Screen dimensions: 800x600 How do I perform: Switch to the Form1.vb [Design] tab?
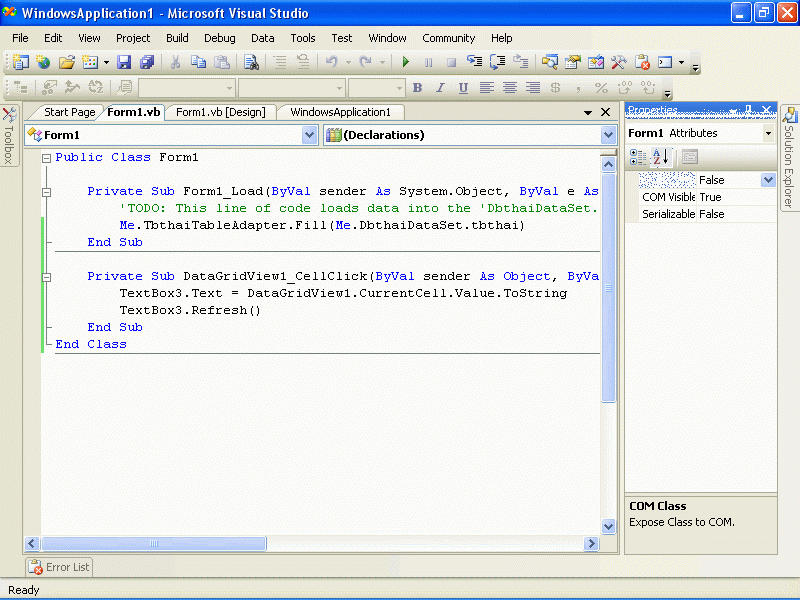(220, 112)
